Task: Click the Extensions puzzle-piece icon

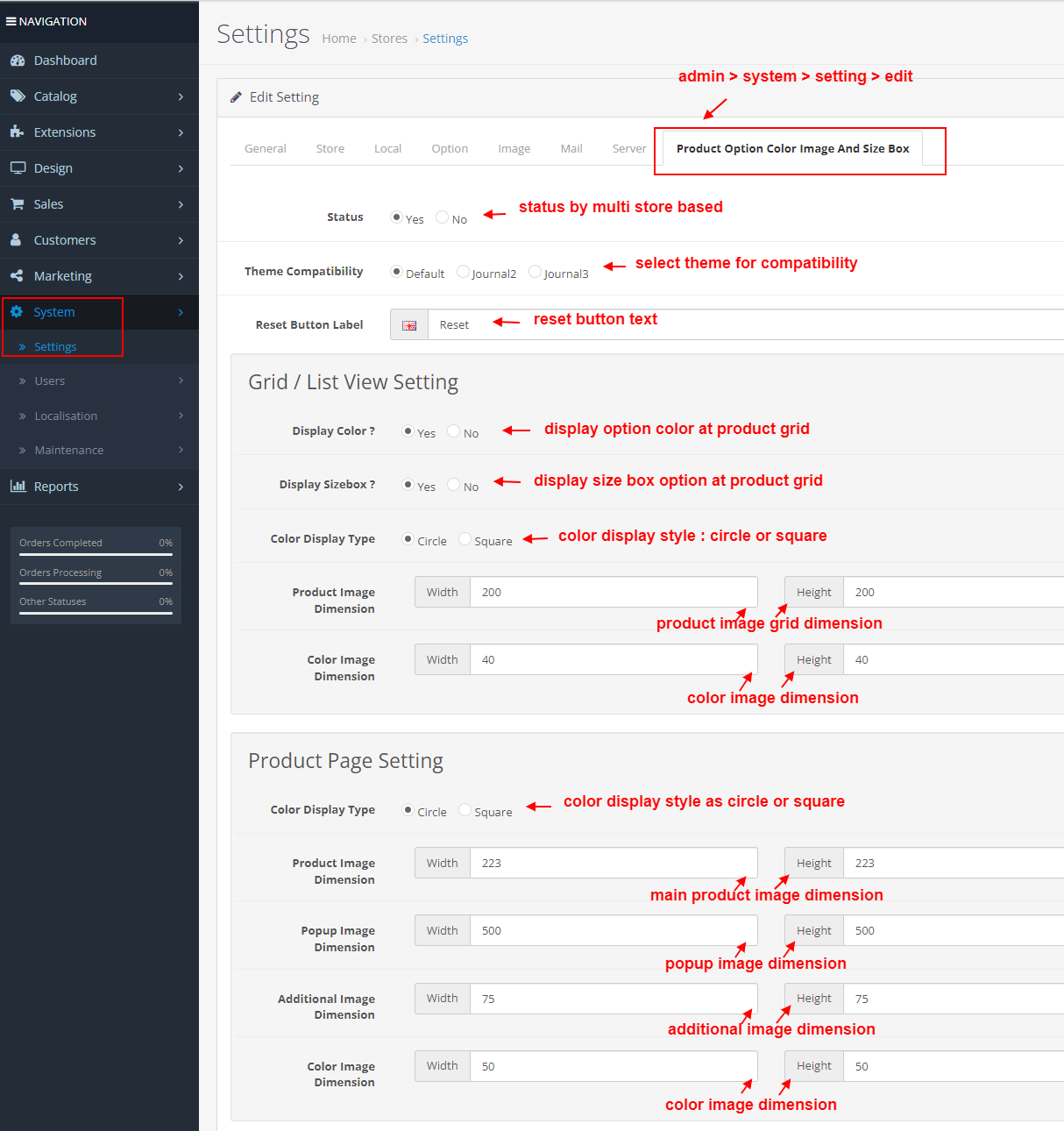Action: (x=19, y=132)
